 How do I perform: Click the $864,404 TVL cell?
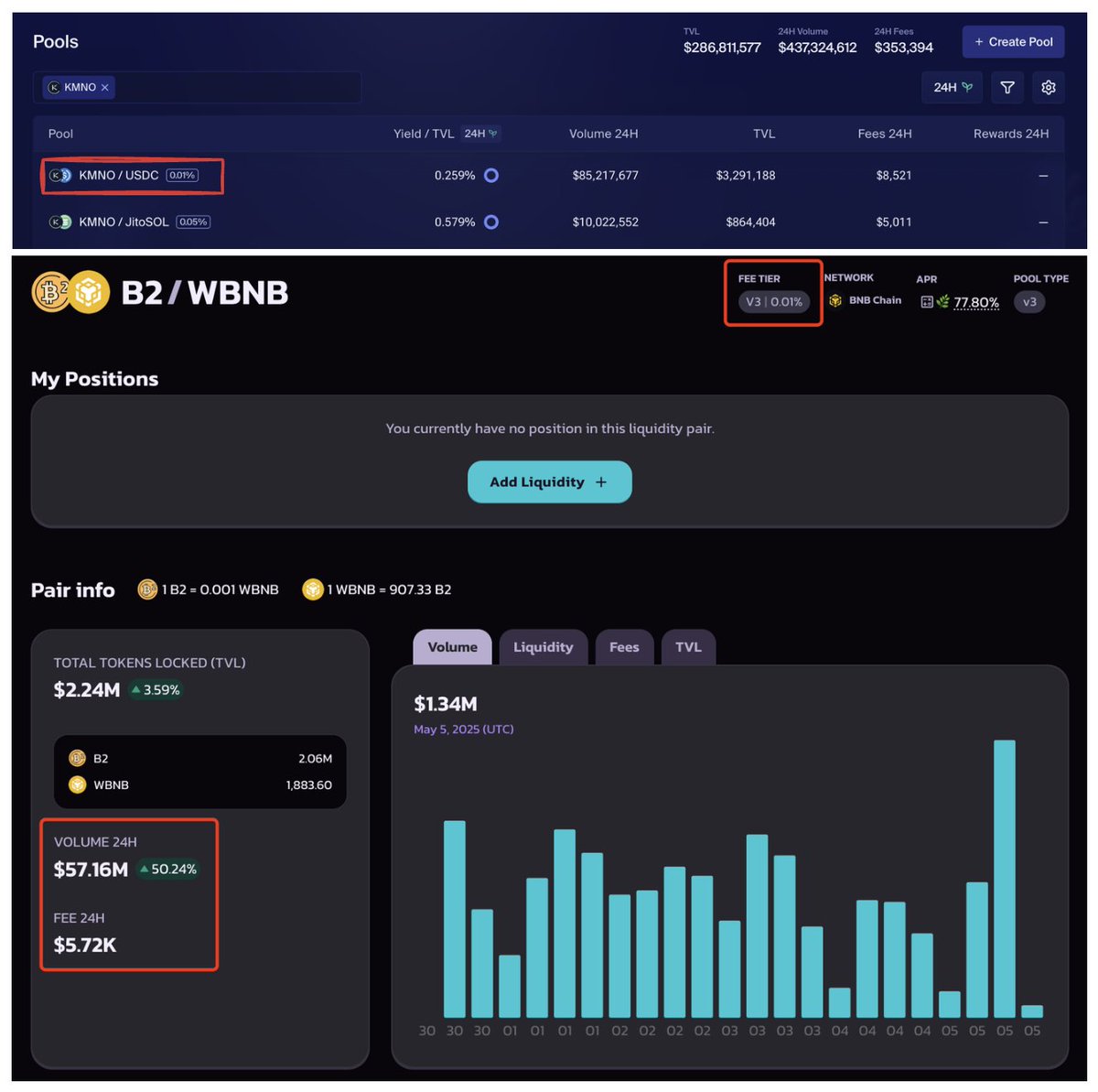tap(750, 222)
